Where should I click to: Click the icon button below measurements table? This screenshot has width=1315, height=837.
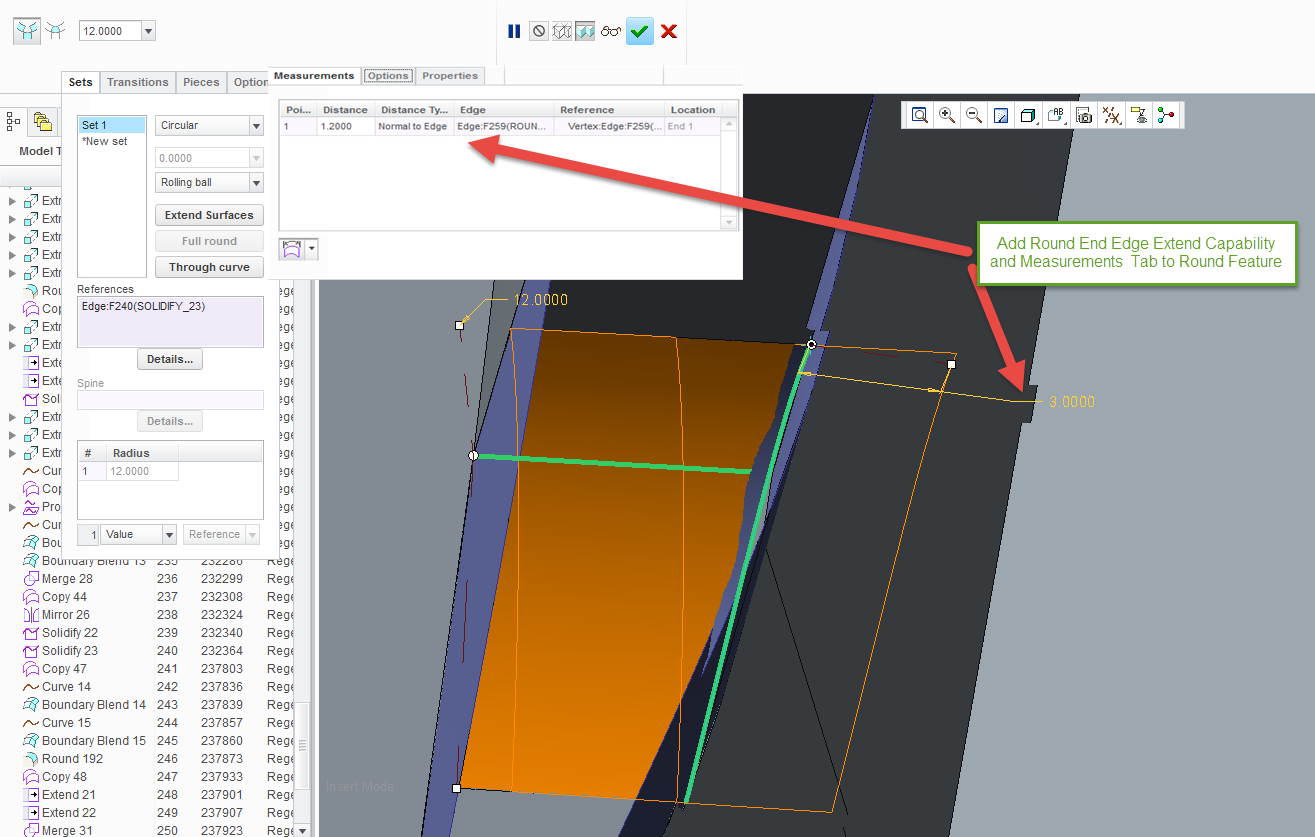click(292, 249)
